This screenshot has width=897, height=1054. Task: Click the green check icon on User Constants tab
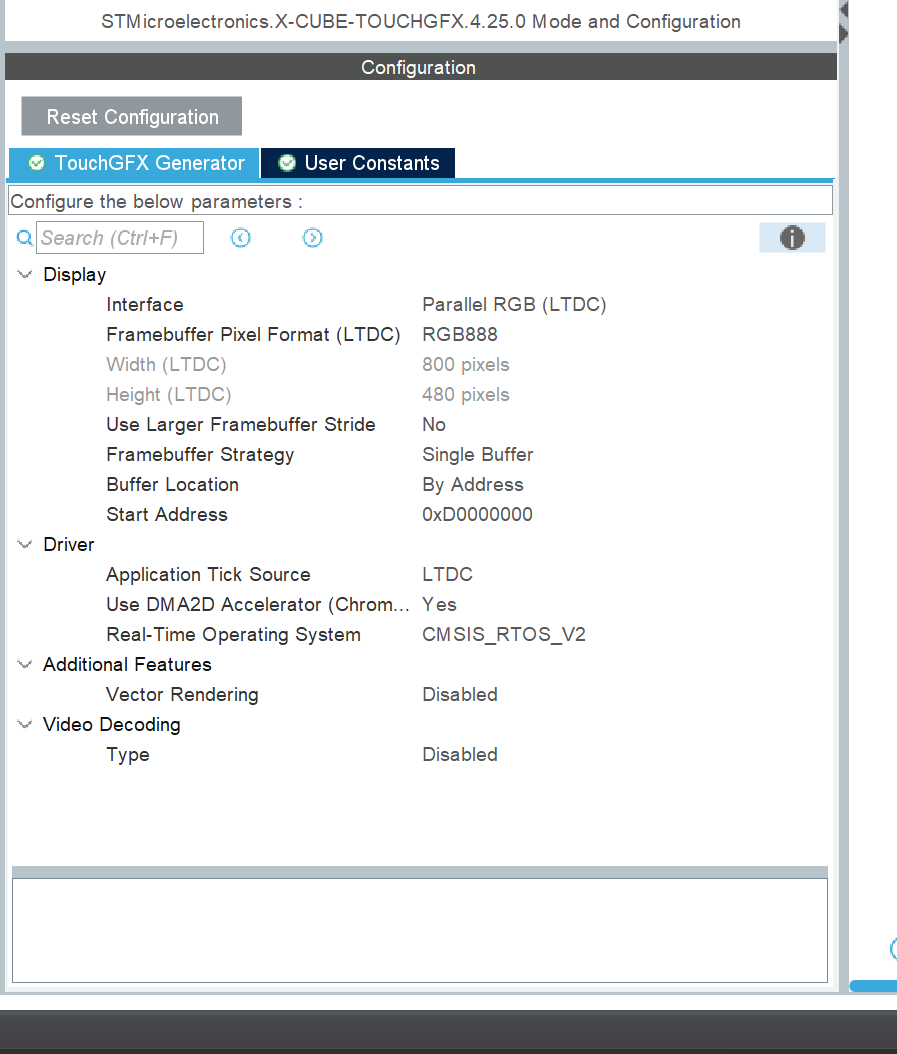pos(287,162)
